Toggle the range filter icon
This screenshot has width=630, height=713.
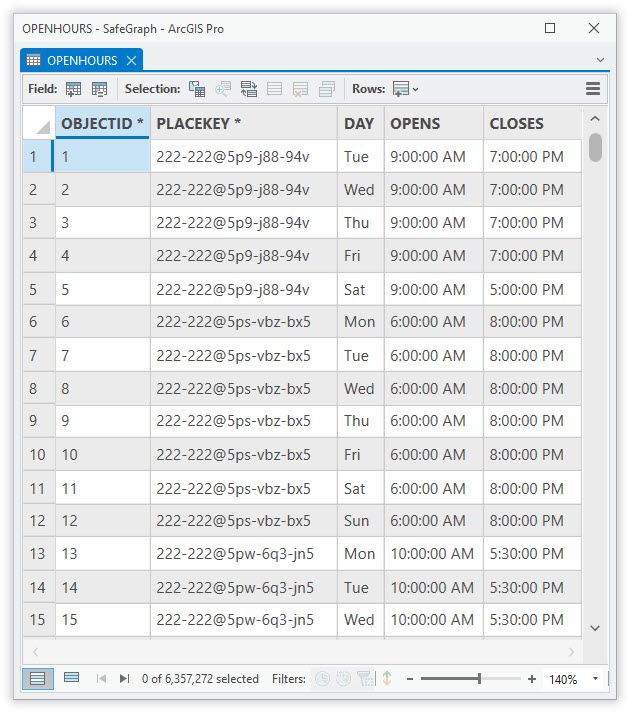tap(344, 679)
